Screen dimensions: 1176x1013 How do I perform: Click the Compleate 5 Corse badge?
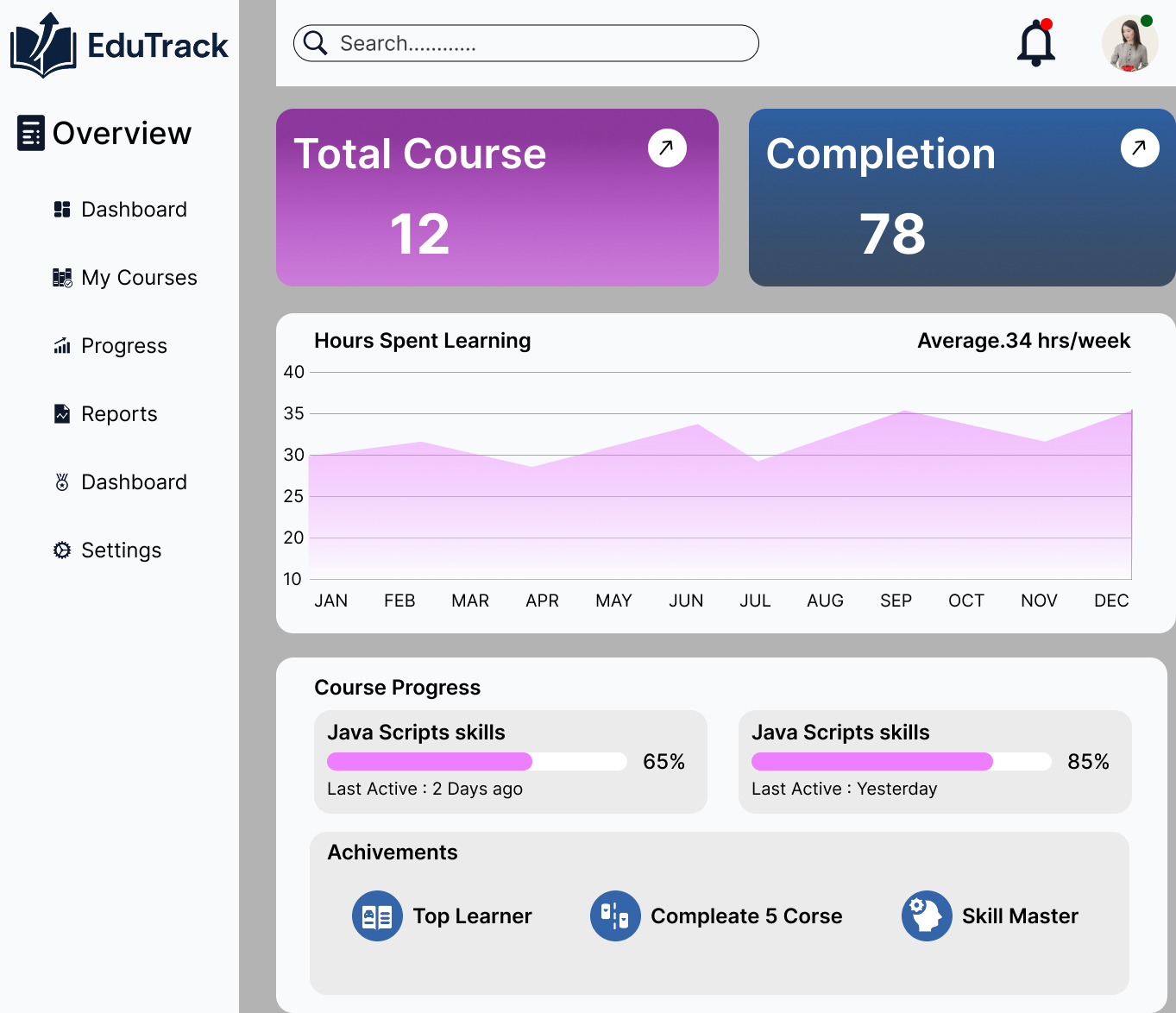[x=615, y=915]
